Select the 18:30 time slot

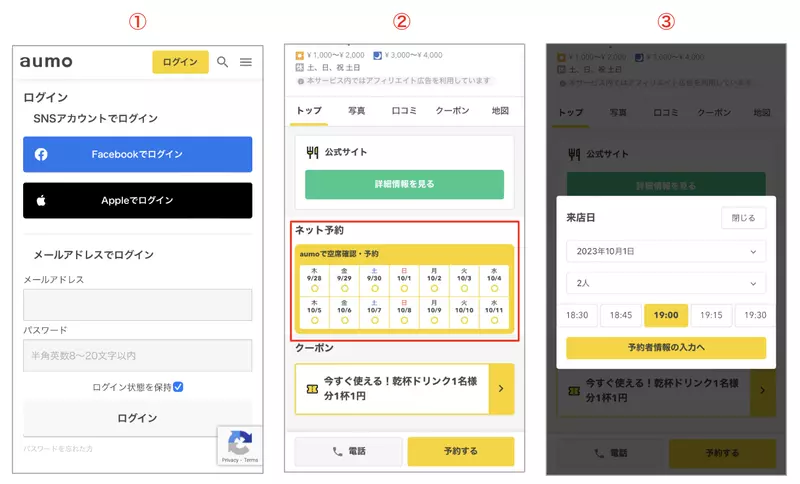click(577, 315)
